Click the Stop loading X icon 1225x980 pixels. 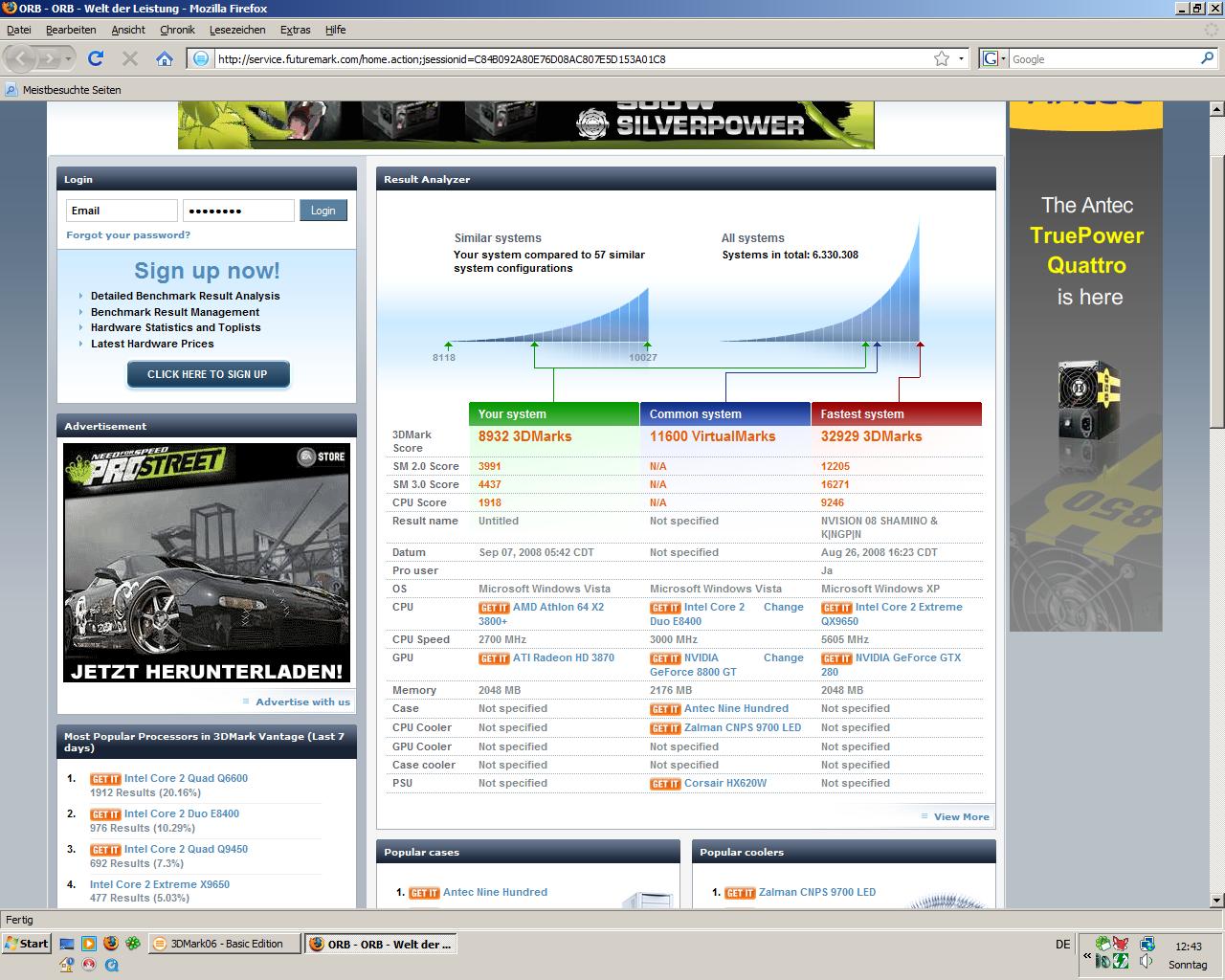click(x=130, y=58)
